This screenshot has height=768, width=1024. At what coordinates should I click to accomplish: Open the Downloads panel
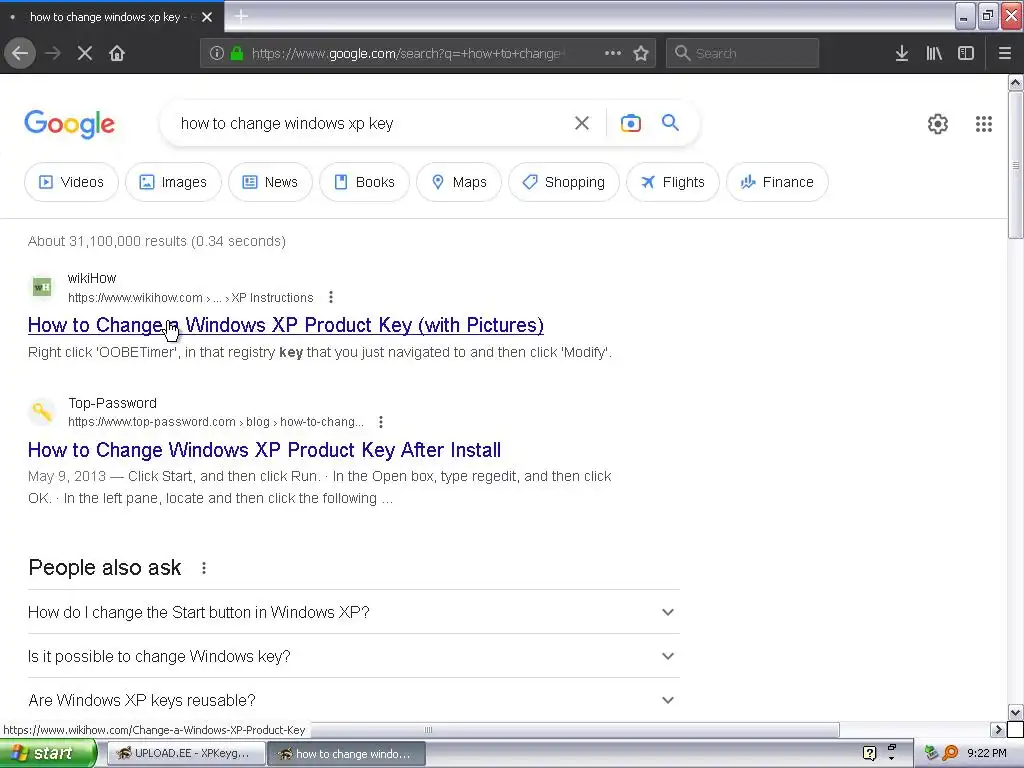coord(902,53)
